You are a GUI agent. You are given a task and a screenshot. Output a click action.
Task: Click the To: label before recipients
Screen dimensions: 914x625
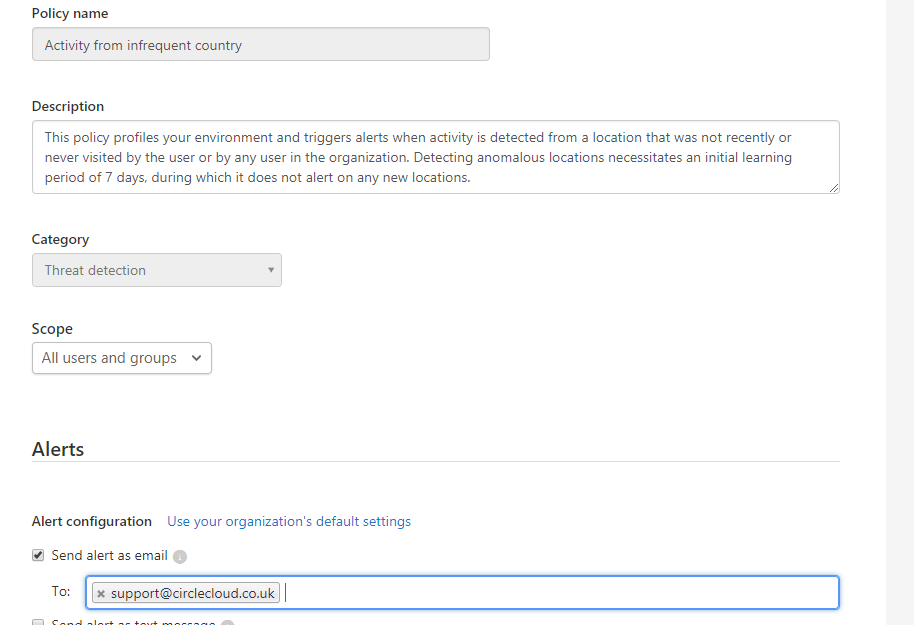pos(61,592)
